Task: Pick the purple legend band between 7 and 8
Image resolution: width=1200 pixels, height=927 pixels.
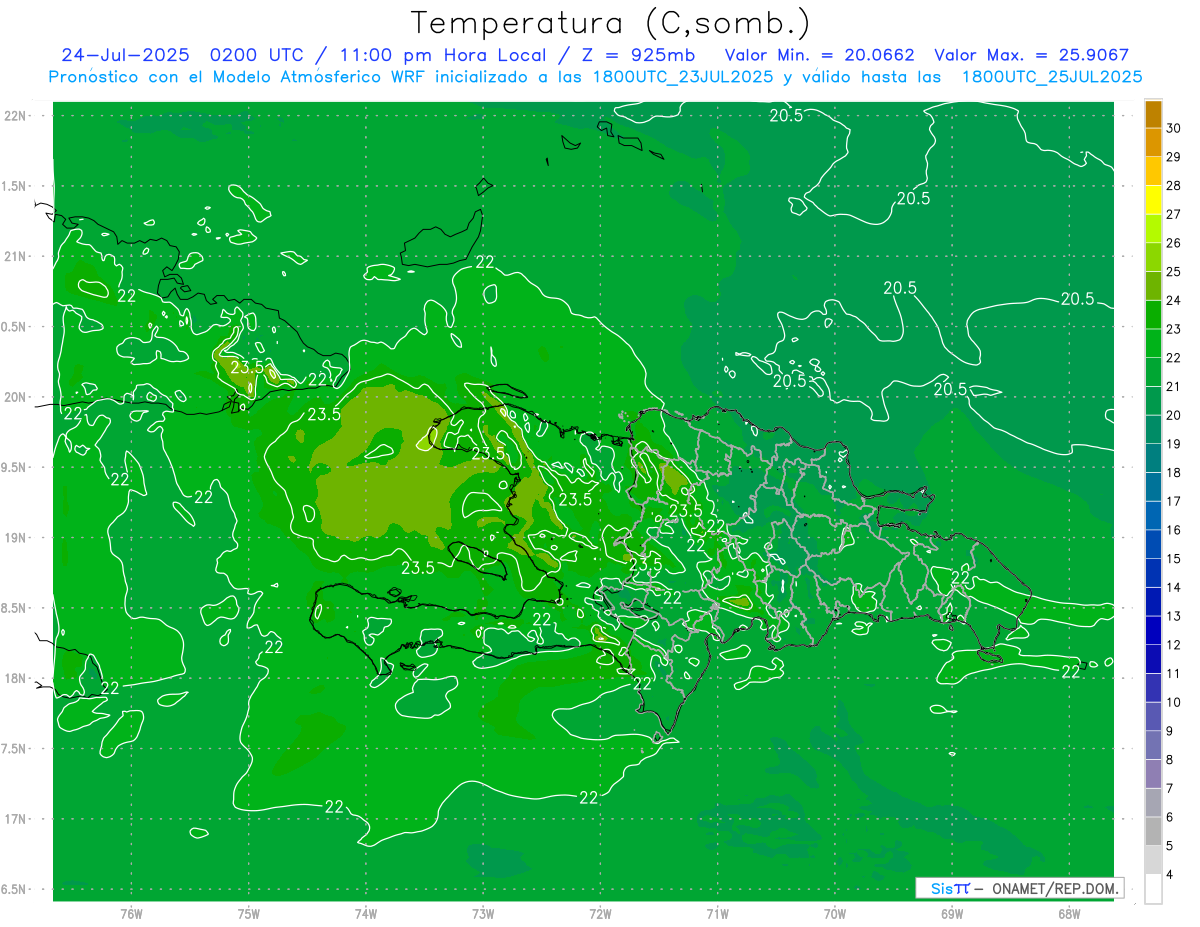Action: [1153, 774]
